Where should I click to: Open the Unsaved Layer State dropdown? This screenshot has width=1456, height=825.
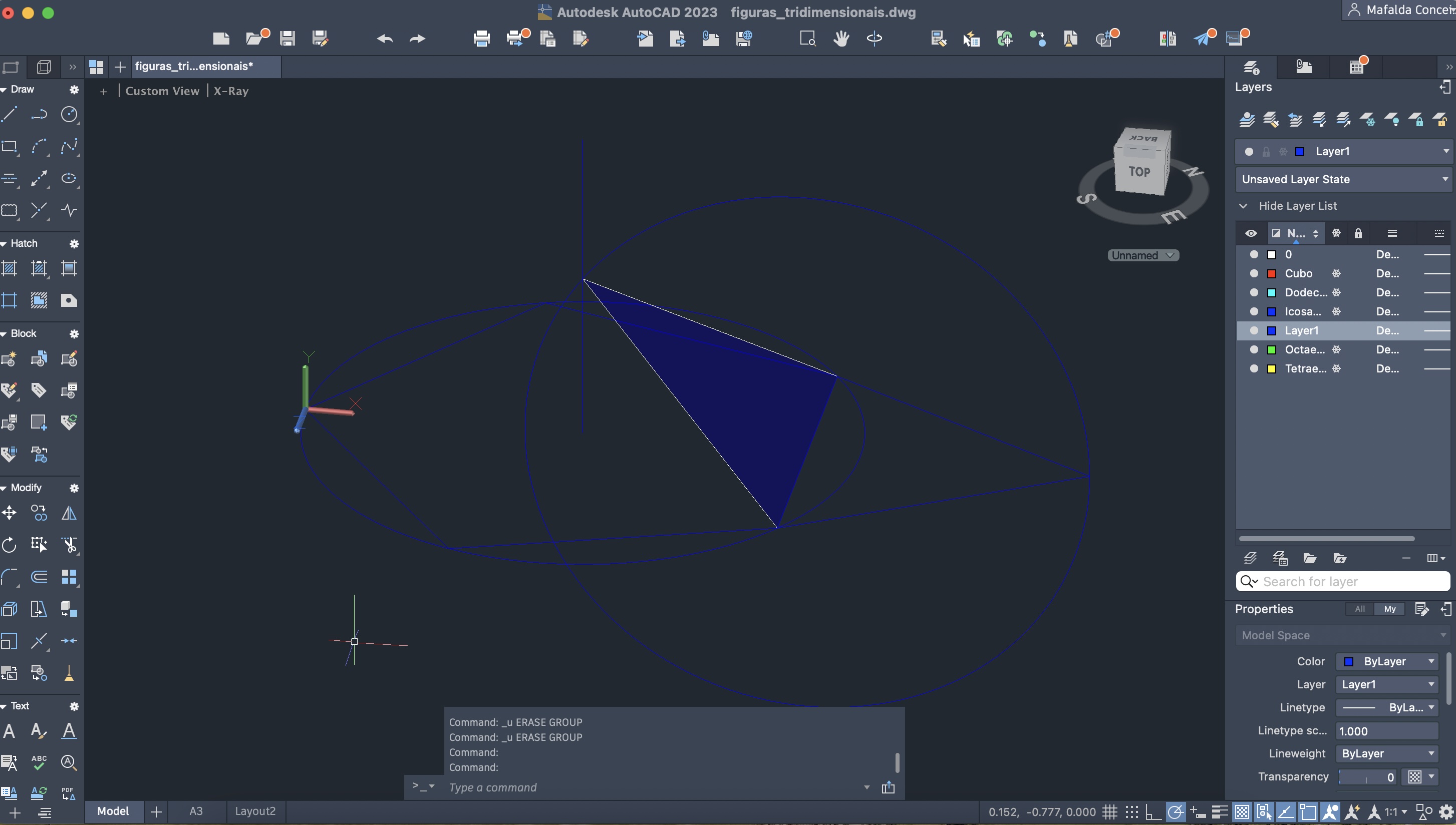(x=1344, y=180)
